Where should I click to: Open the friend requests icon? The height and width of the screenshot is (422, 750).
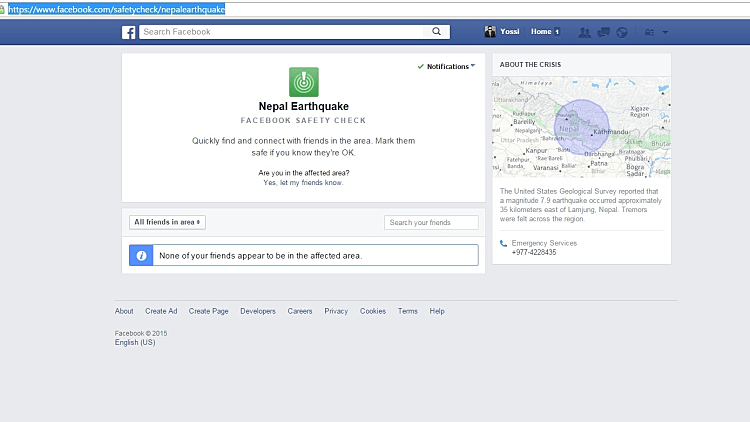(584, 32)
